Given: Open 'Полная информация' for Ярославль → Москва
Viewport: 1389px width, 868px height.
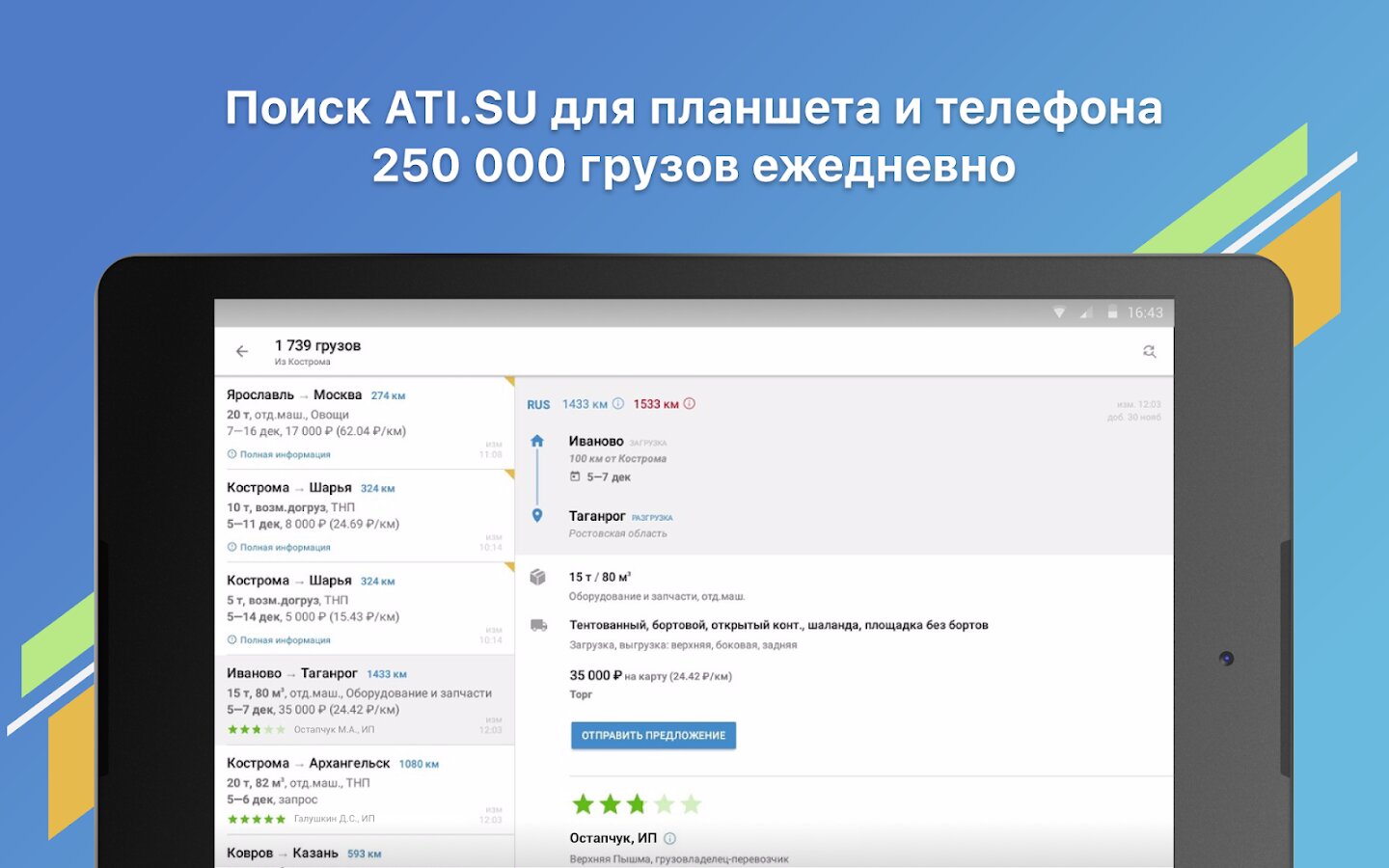Looking at the screenshot, I should click(x=279, y=454).
